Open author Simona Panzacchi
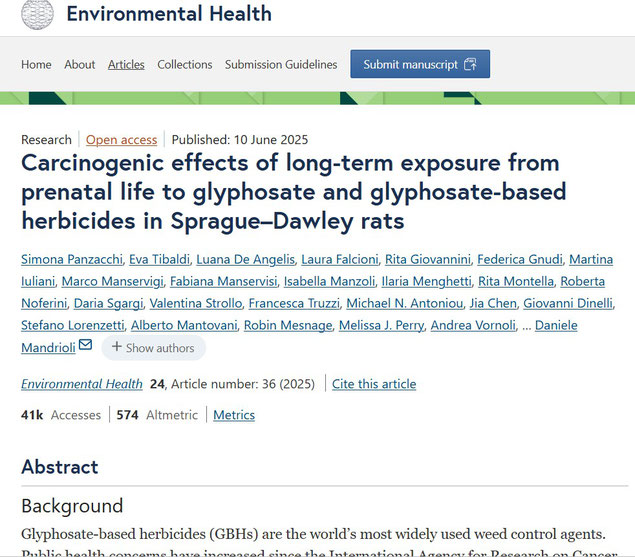 [x=72, y=259]
